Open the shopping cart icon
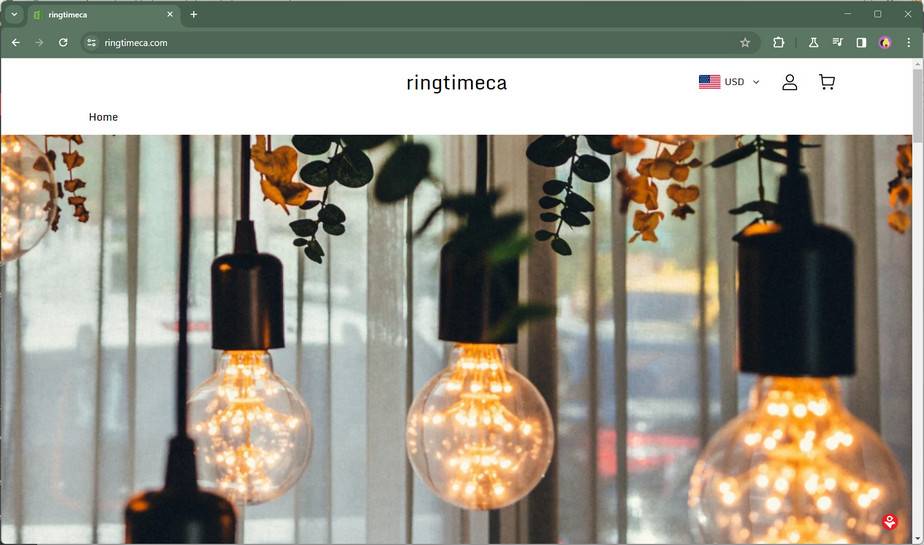Image resolution: width=924 pixels, height=545 pixels. [x=827, y=82]
